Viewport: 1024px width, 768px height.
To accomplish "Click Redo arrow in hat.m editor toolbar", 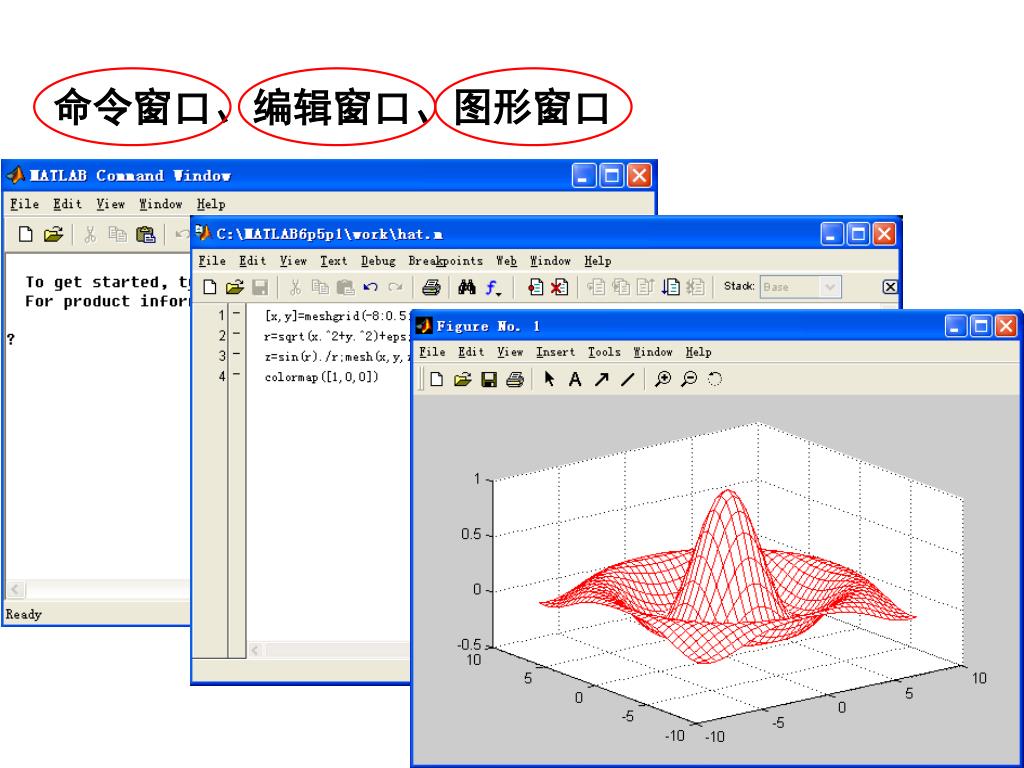I will coord(395,287).
